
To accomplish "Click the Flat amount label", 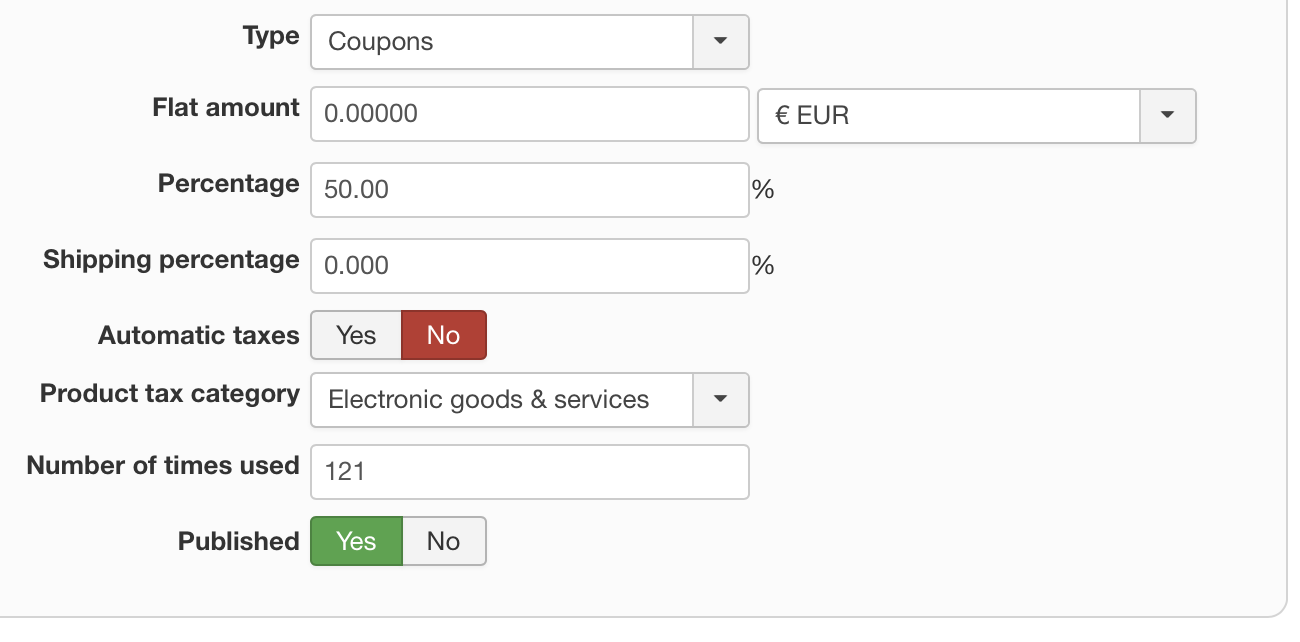I will coord(226,108).
